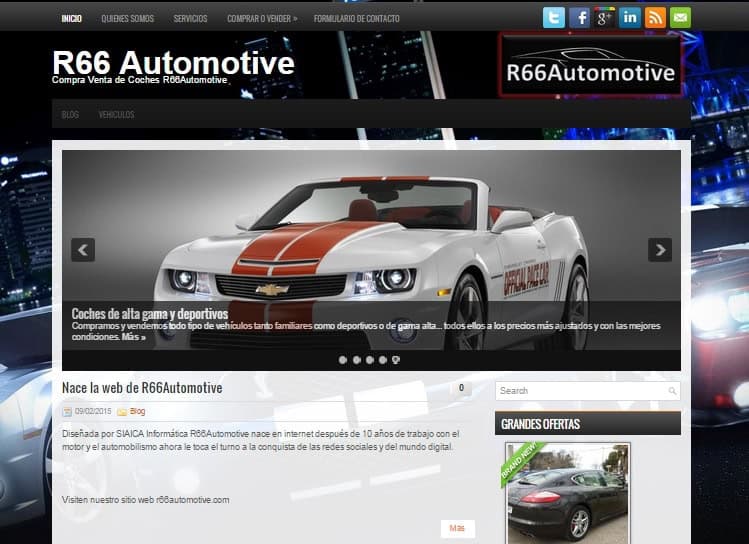749x544 pixels.
Task: Select the first slider pagination dot
Action: (x=342, y=360)
